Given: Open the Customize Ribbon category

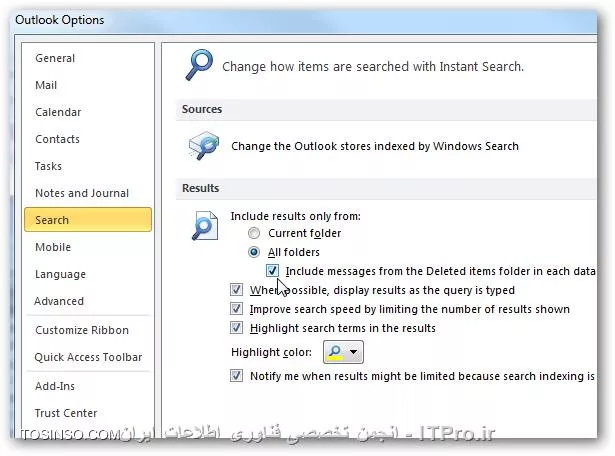Looking at the screenshot, I should point(82,330).
